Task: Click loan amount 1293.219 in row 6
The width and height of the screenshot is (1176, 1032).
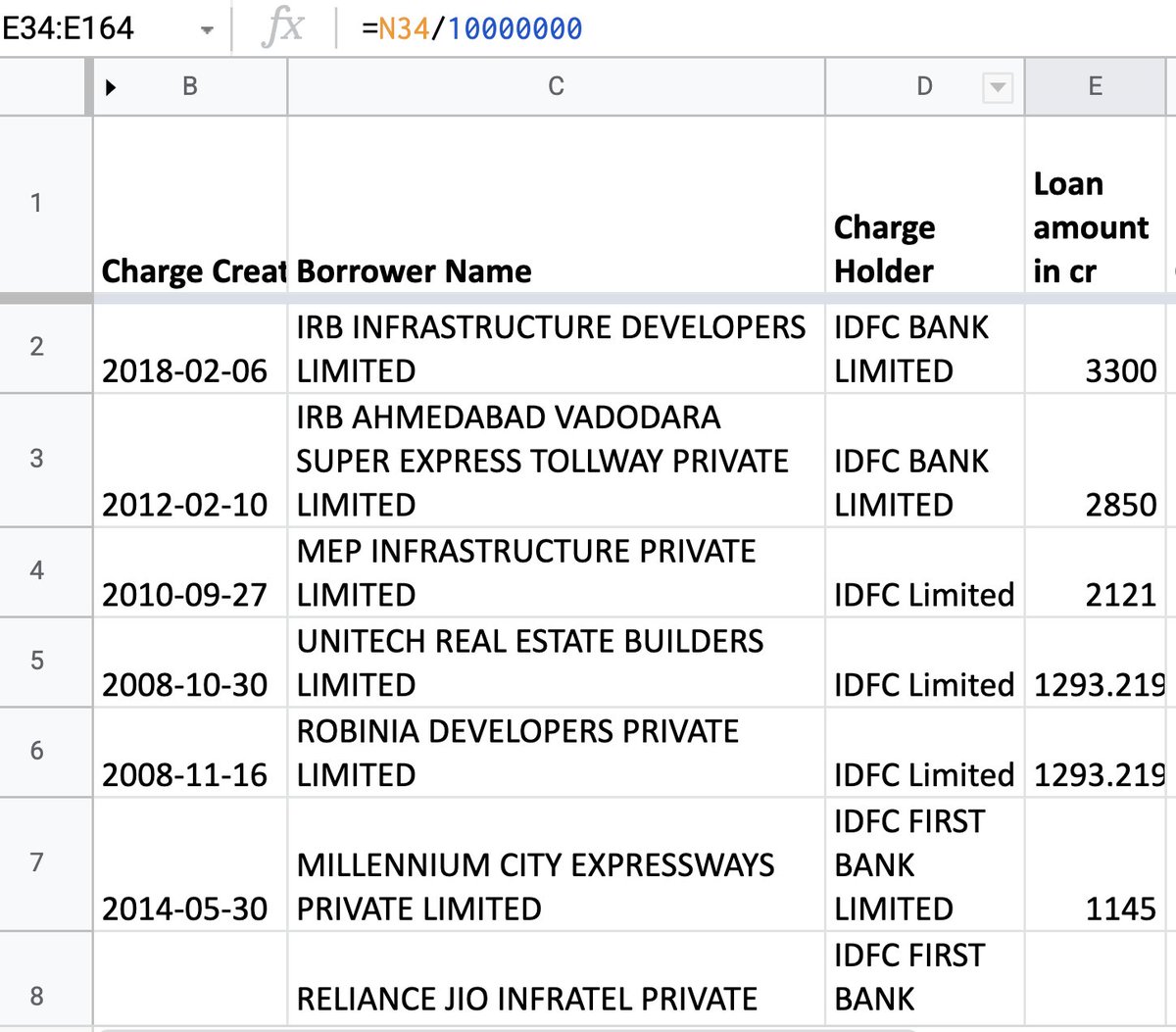Action: (x=1096, y=753)
